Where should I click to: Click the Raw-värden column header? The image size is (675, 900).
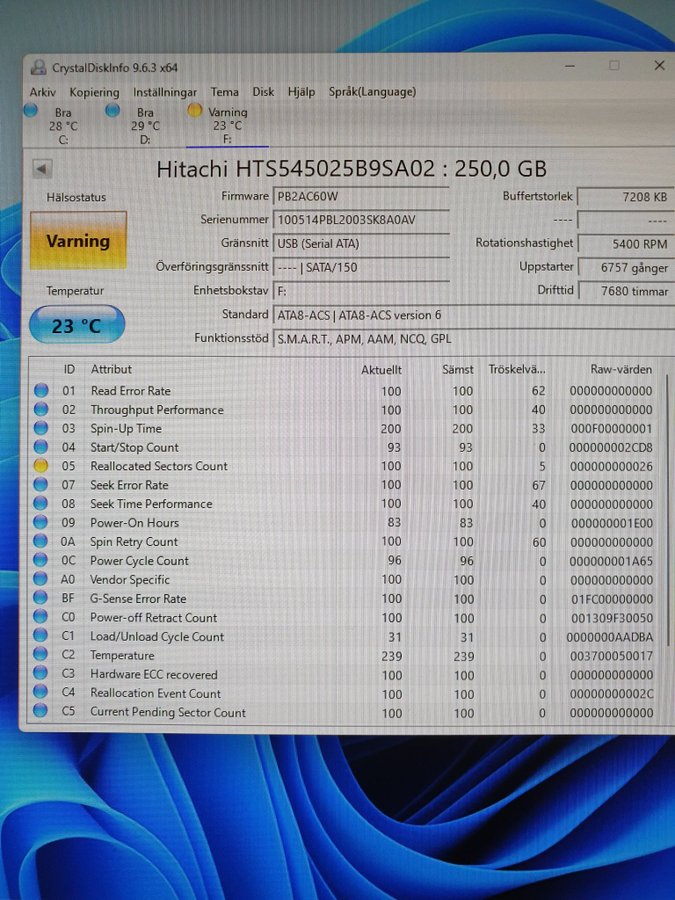point(620,370)
